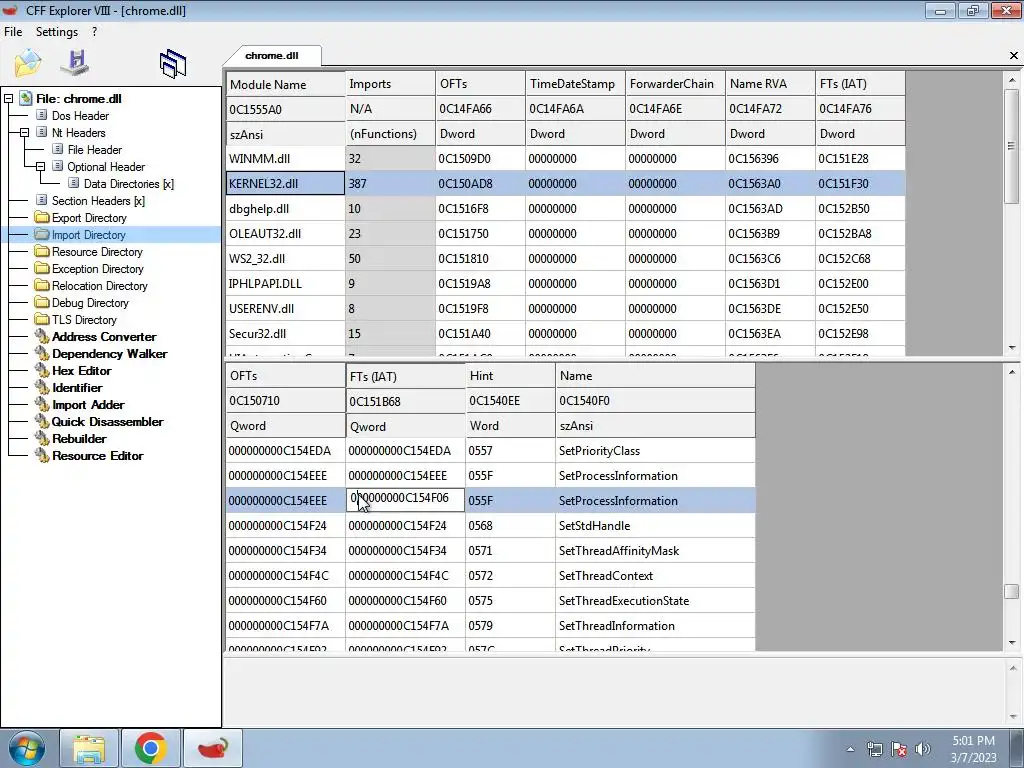
Task: Open Windows Start menu orb
Action: click(x=27, y=748)
